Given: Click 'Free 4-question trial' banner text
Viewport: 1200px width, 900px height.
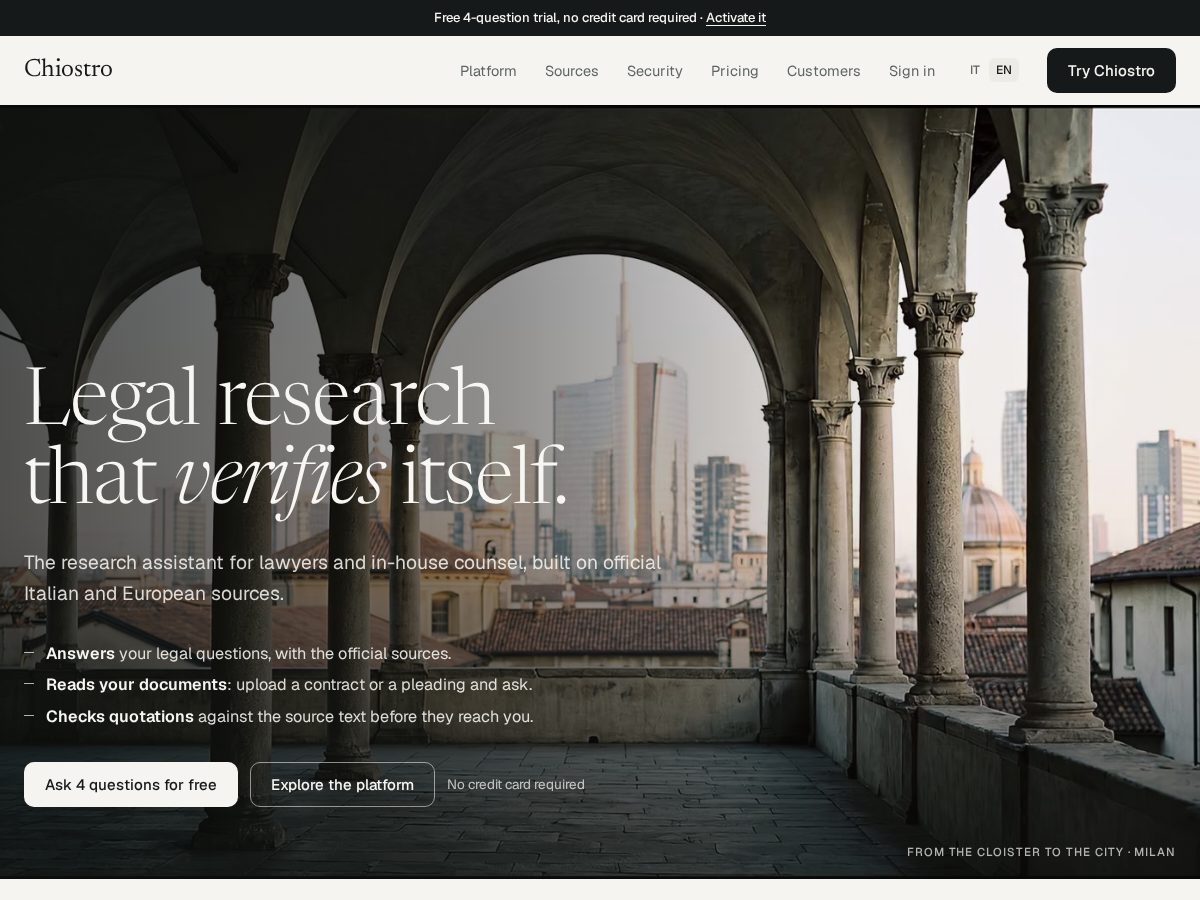Looking at the screenshot, I should click(566, 17).
